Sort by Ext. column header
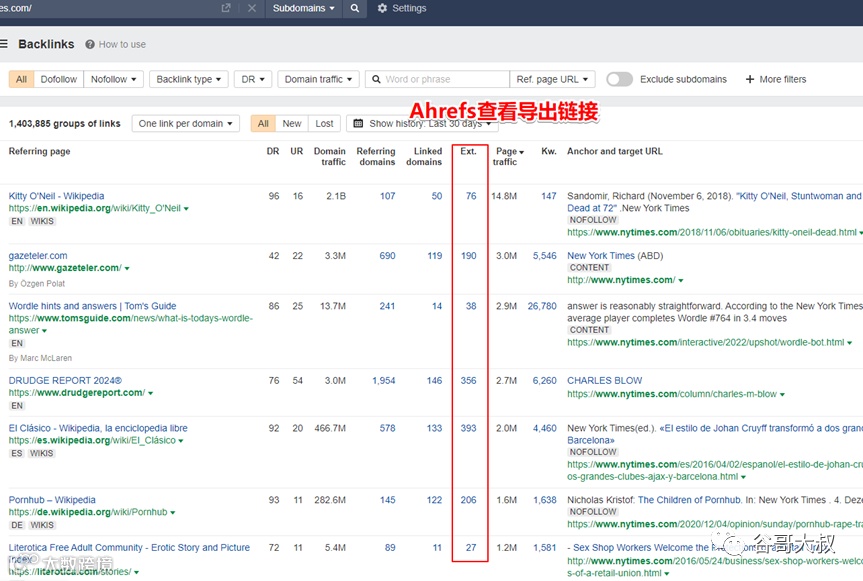This screenshot has width=863, height=581. (468, 151)
